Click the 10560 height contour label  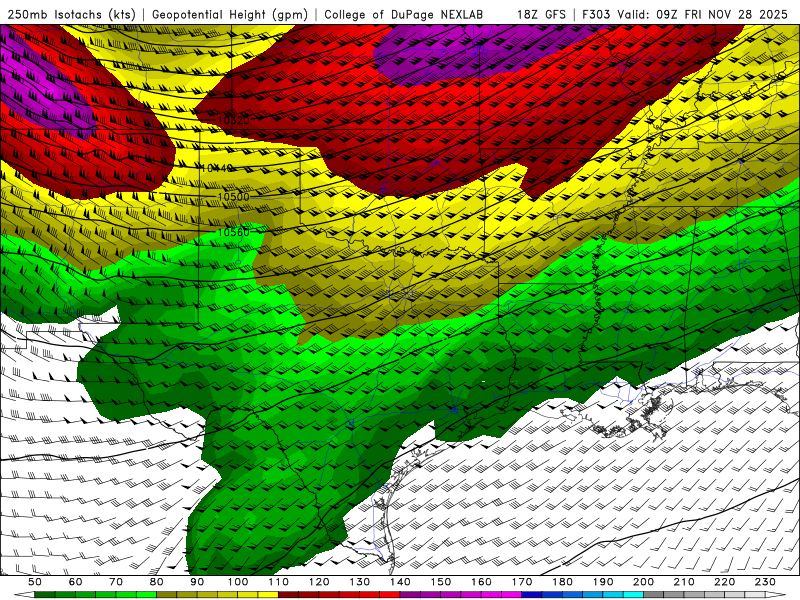coord(234,233)
